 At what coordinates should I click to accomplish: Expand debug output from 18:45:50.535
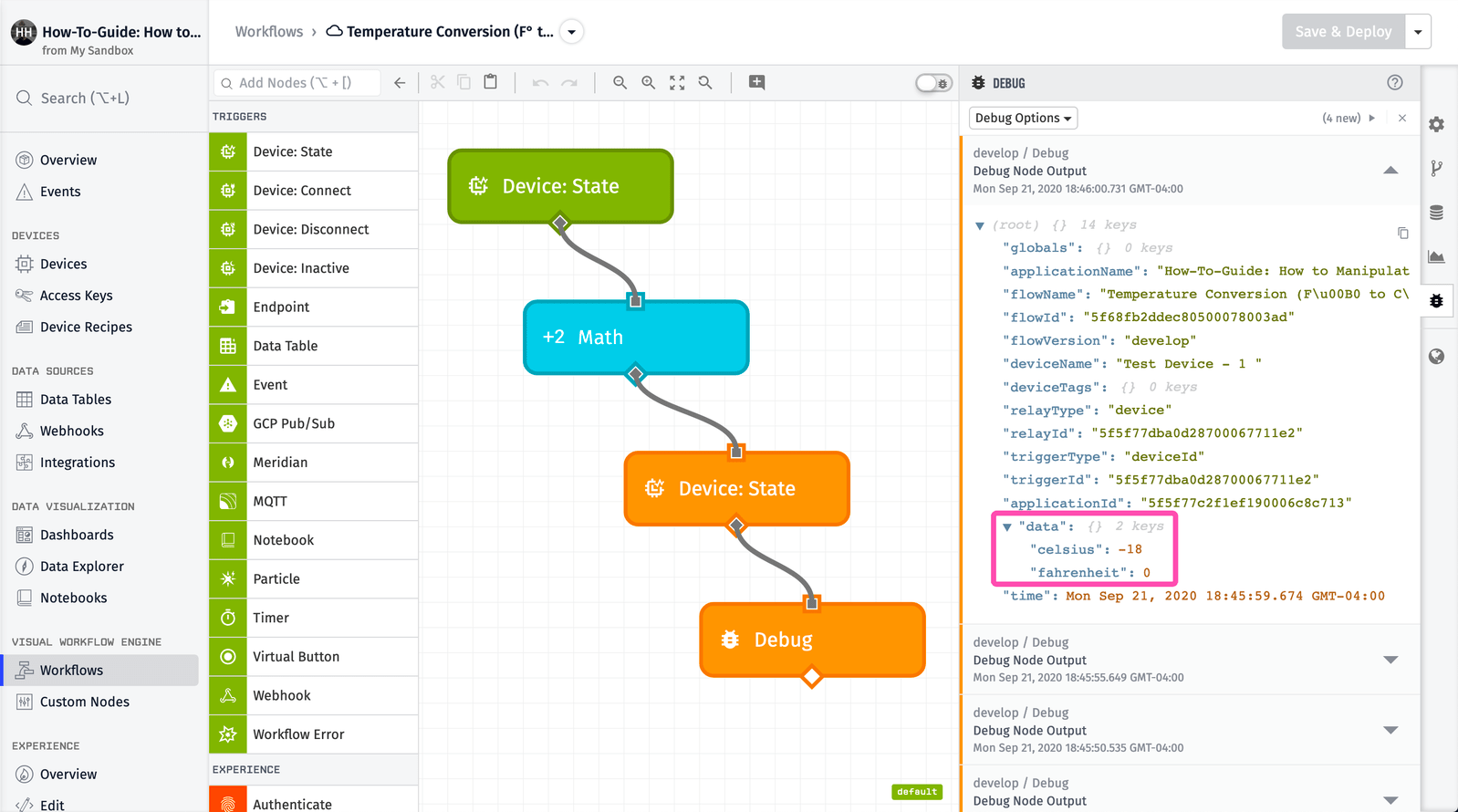pos(1390,730)
